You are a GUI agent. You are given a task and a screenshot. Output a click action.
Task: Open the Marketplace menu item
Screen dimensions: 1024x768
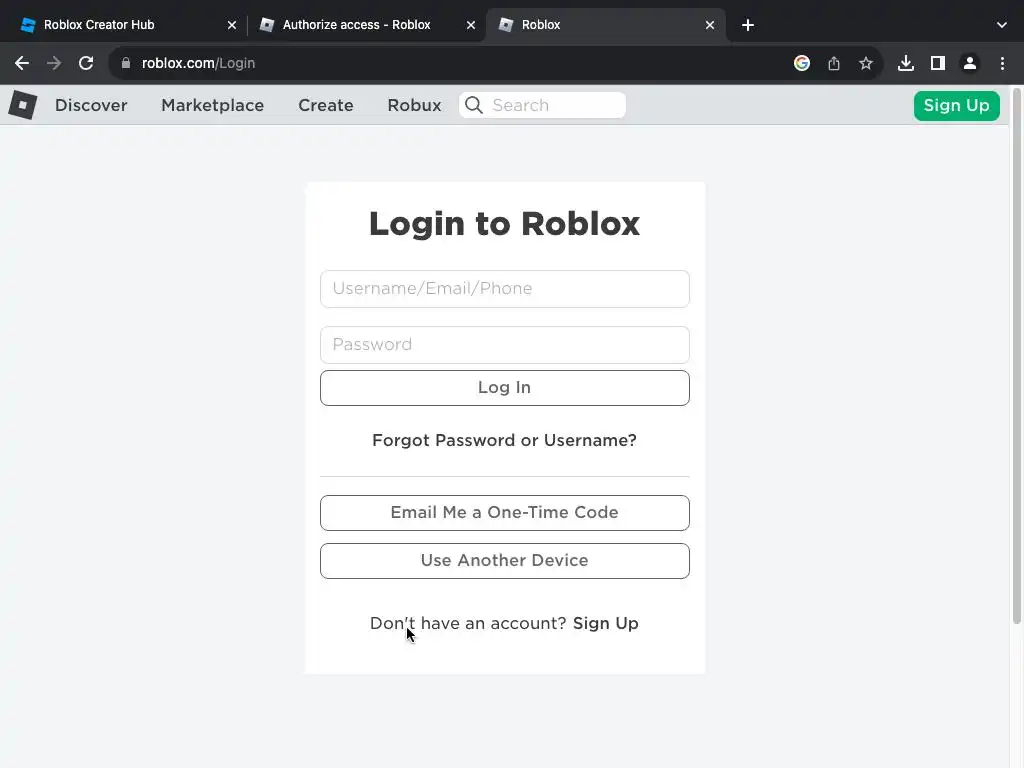pos(212,105)
